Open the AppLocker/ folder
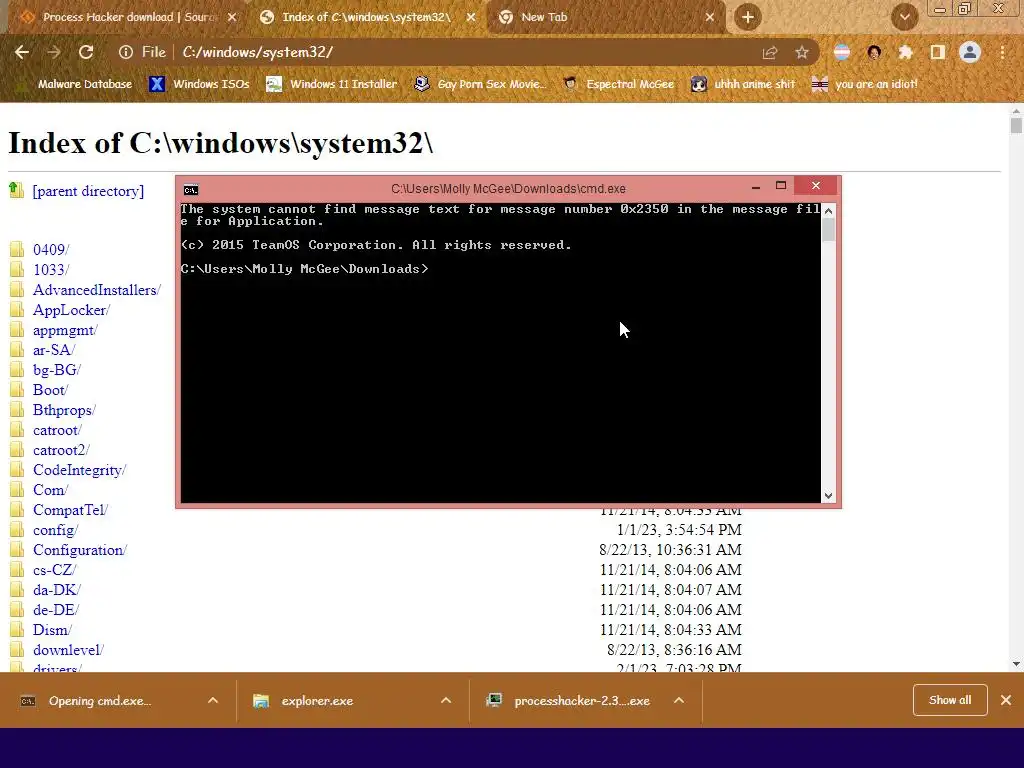The width and height of the screenshot is (1024, 768). coord(71,310)
